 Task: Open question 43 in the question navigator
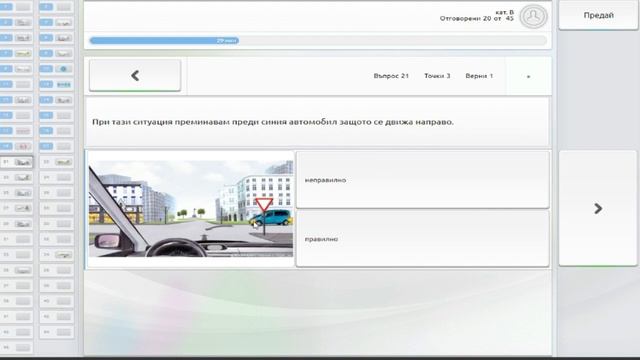[x=16, y=333]
